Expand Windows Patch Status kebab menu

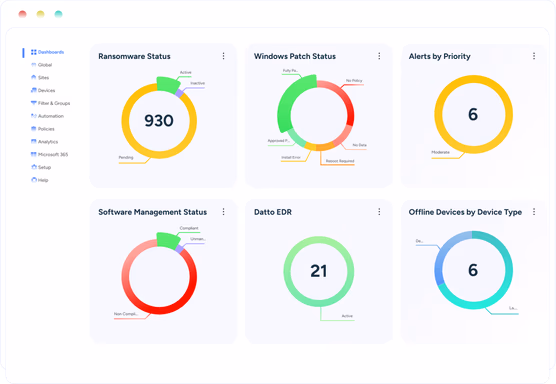(x=379, y=56)
